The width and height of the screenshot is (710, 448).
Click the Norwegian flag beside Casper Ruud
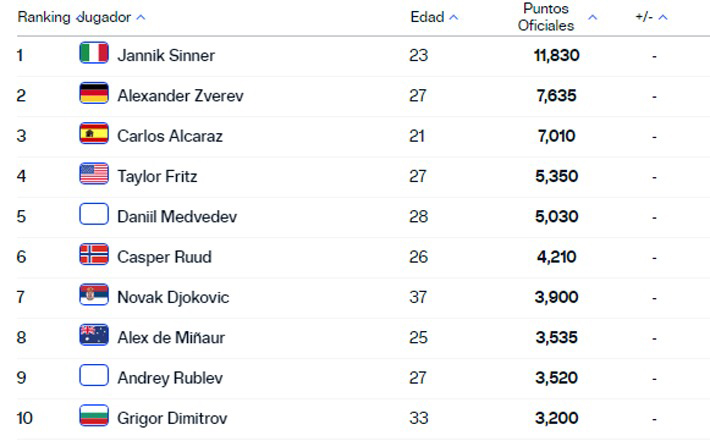pos(94,256)
